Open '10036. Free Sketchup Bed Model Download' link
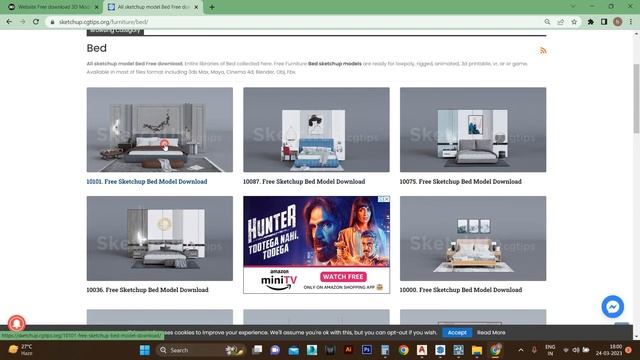Viewport: 640px width, 360px height. pyautogui.click(x=147, y=290)
